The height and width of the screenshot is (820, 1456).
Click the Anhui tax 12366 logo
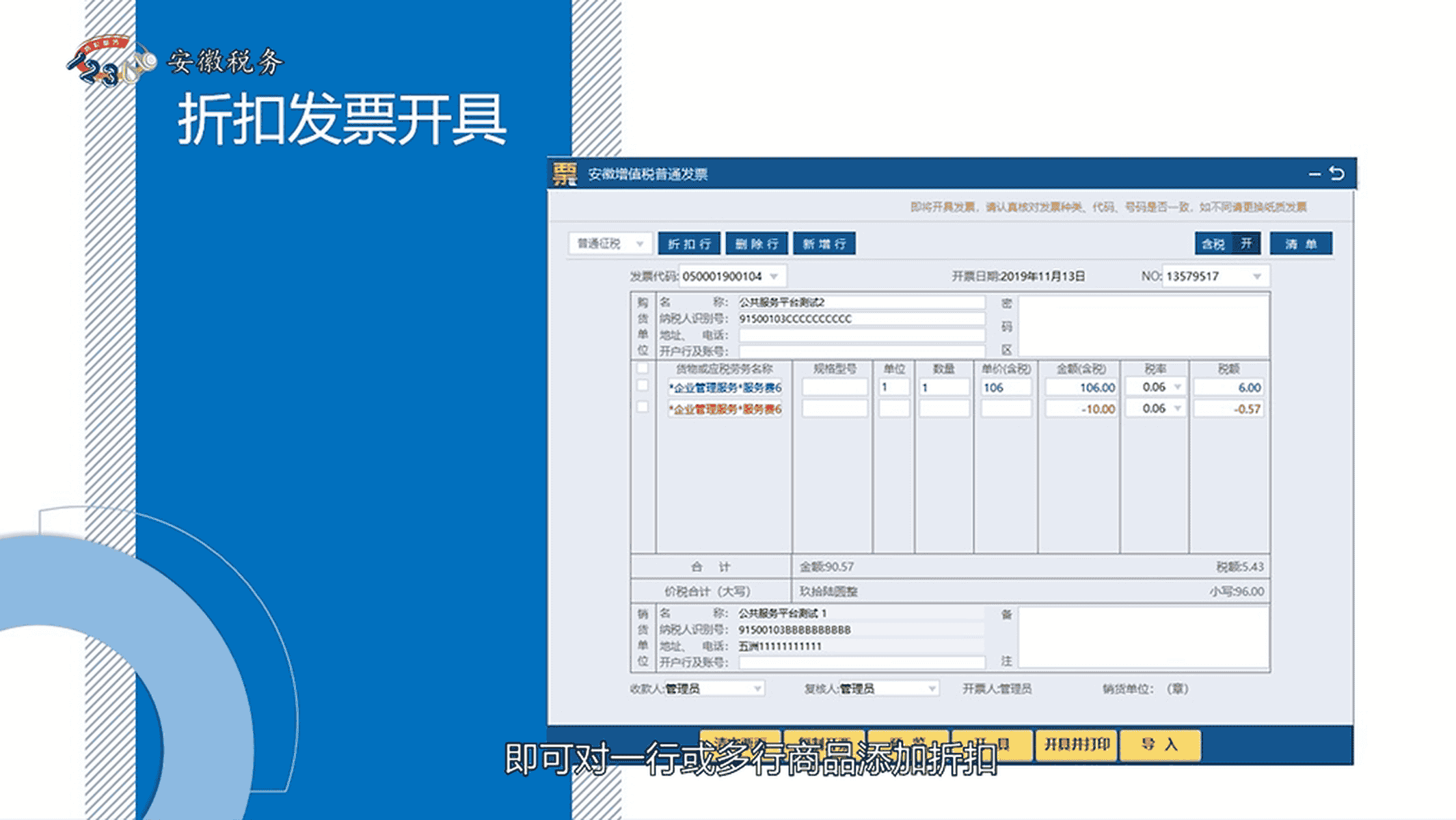tap(113, 63)
